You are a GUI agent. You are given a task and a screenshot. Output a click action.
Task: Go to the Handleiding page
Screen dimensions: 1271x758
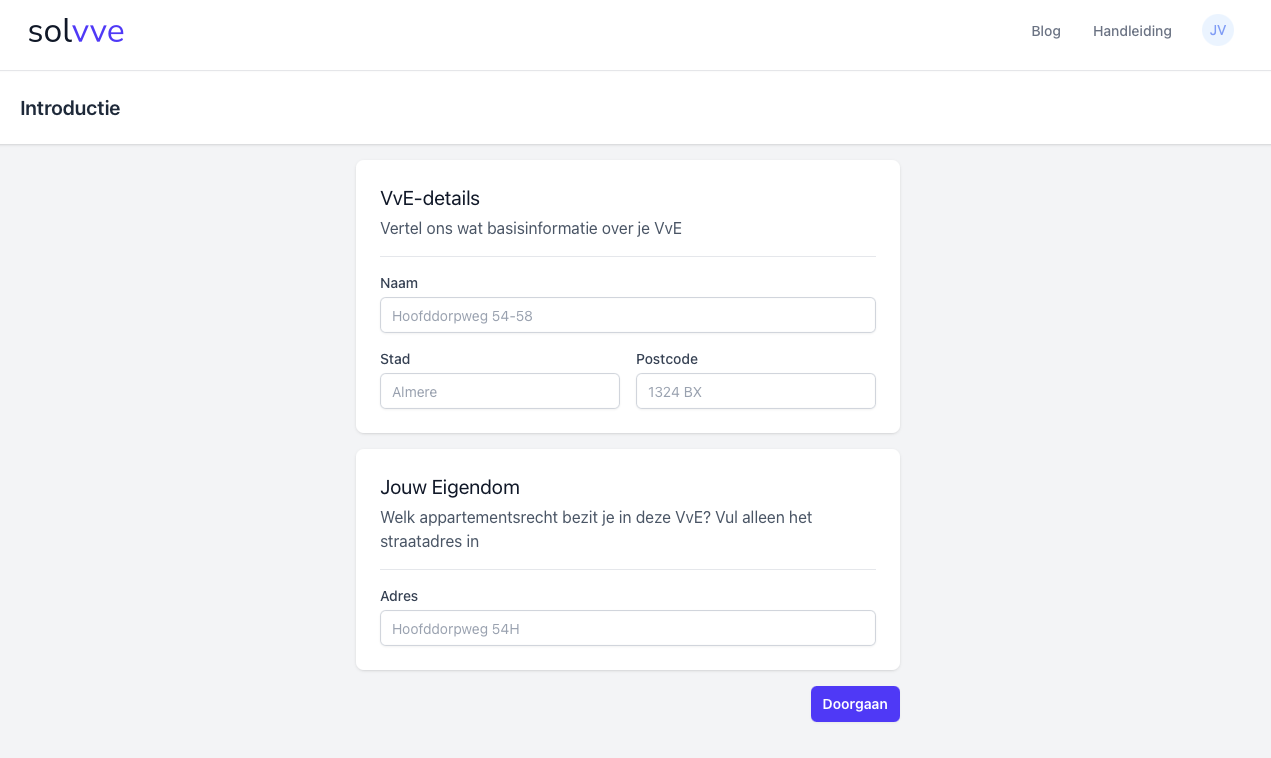click(1131, 31)
